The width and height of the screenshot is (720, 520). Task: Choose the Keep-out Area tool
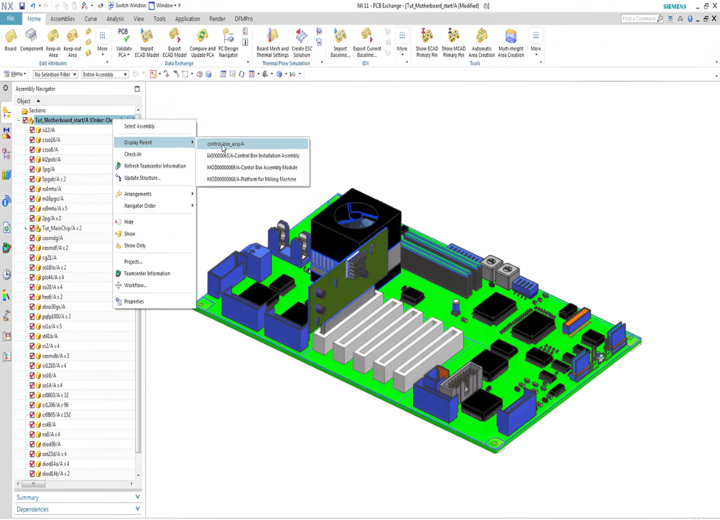pos(72,42)
